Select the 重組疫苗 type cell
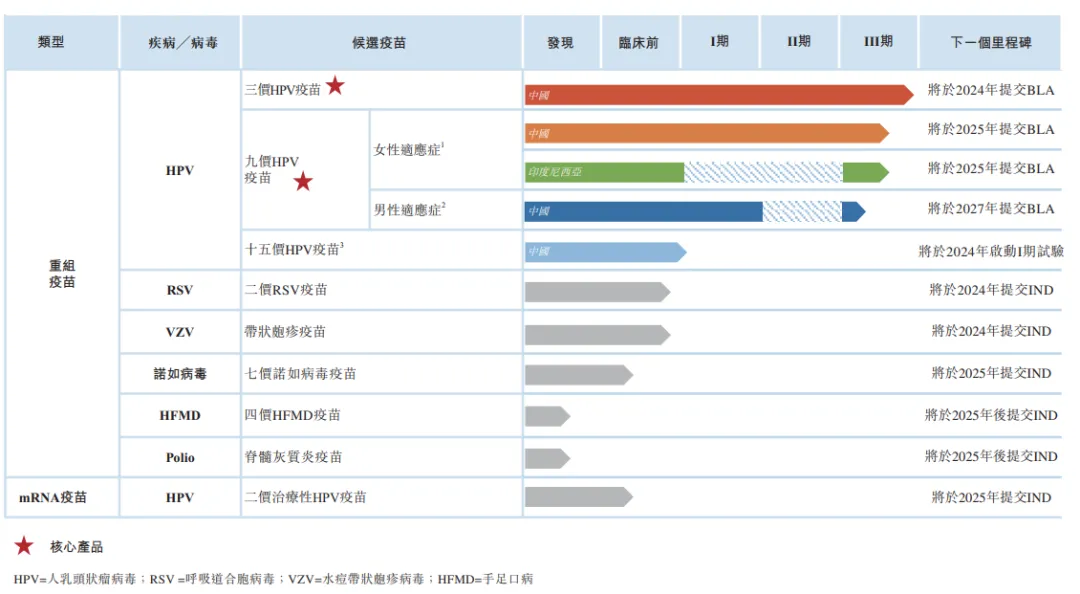1080x594 pixels. pos(62,274)
